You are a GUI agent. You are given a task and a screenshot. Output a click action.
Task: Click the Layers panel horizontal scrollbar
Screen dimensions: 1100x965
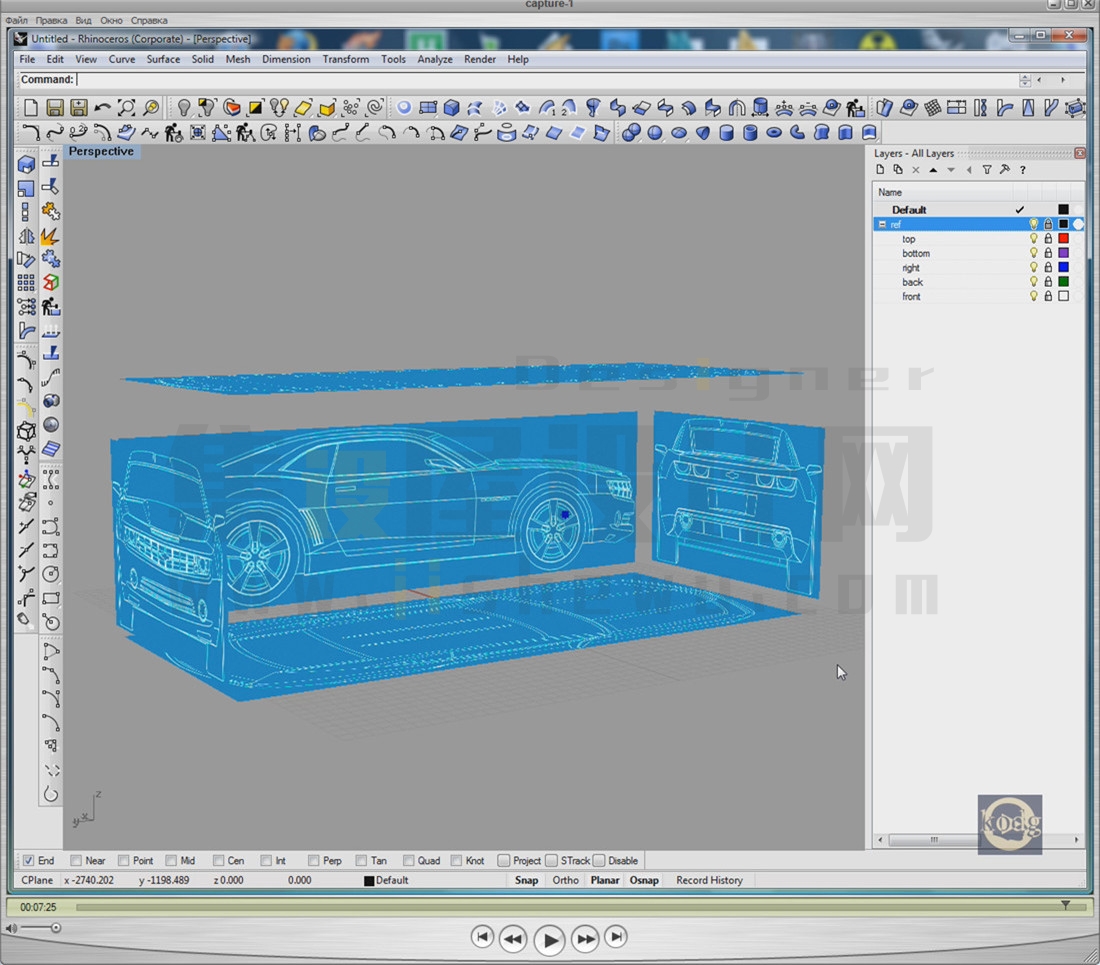coord(979,839)
